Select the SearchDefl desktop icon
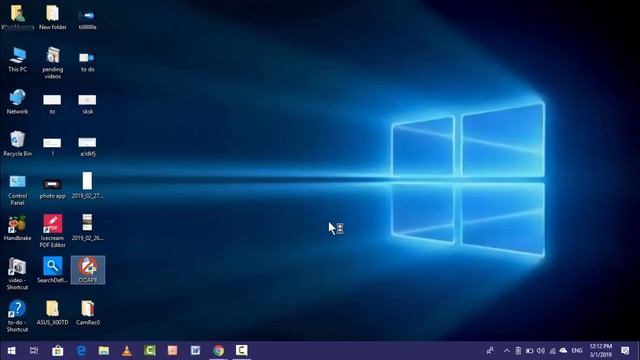 click(x=52, y=269)
